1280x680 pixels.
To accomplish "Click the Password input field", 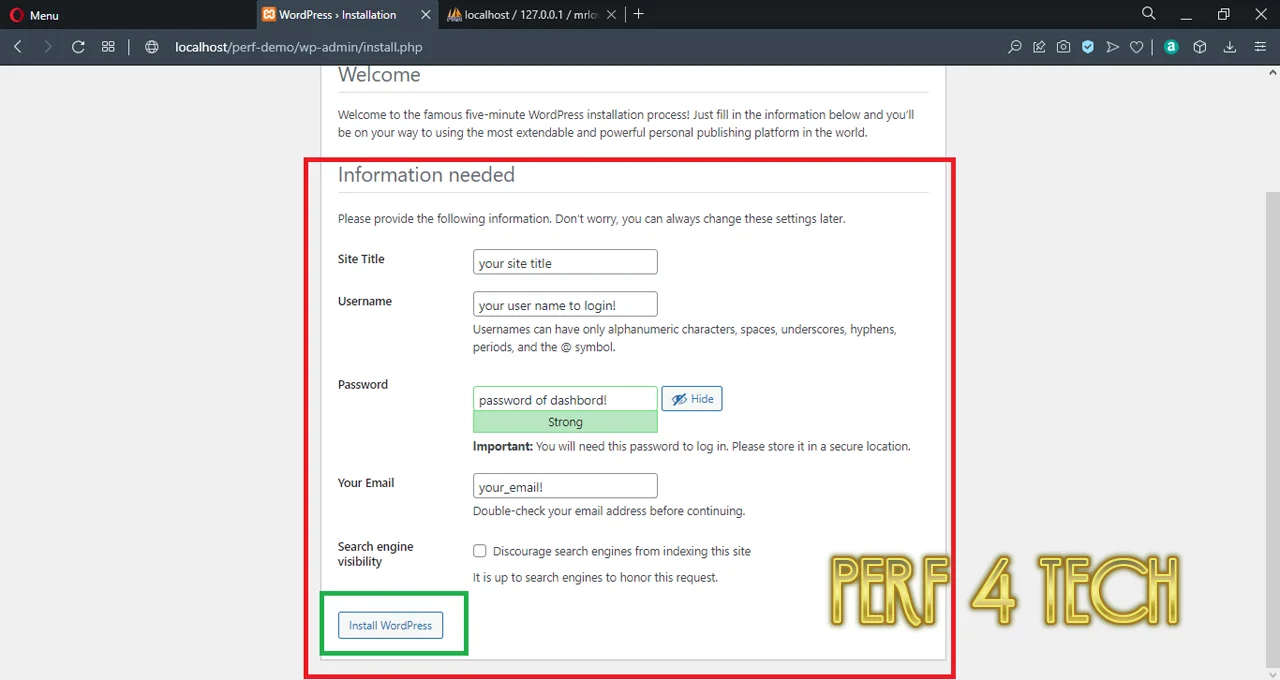I will (x=565, y=399).
